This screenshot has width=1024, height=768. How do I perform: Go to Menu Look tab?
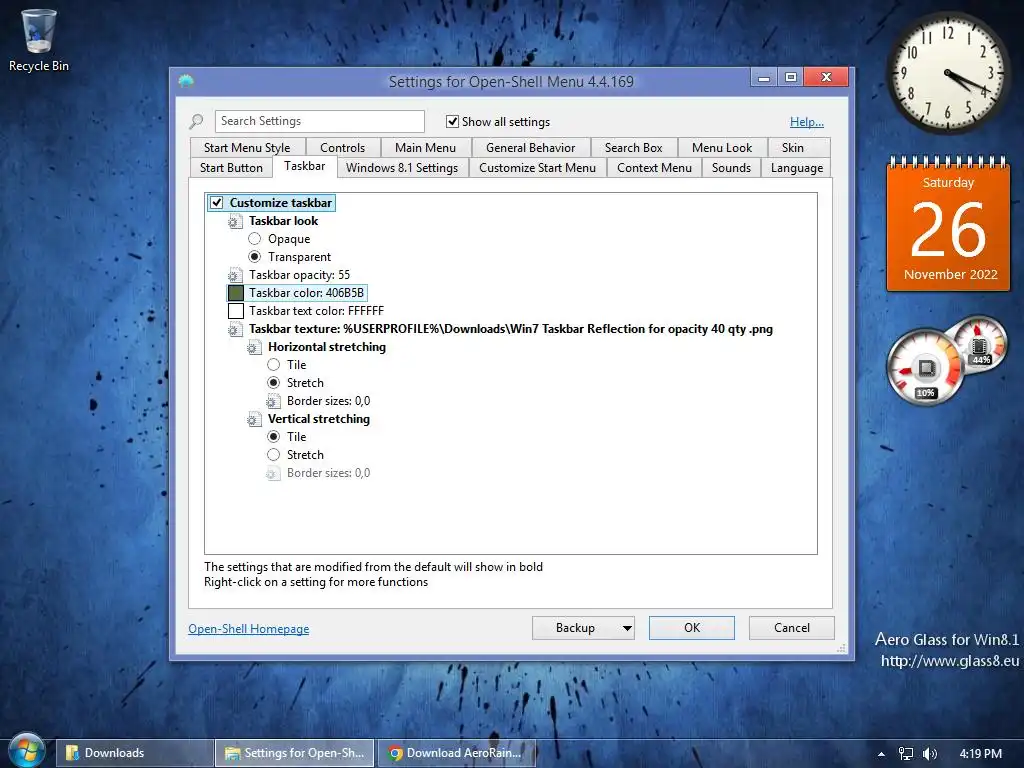coord(722,148)
